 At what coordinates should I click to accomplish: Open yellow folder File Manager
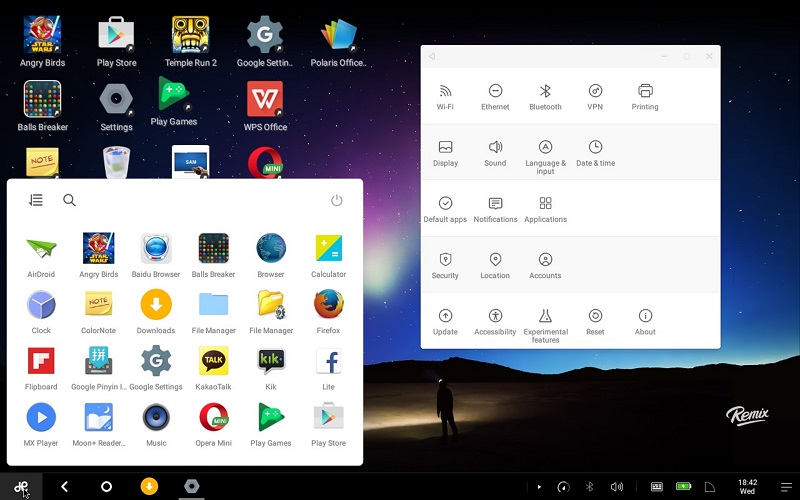point(271,311)
